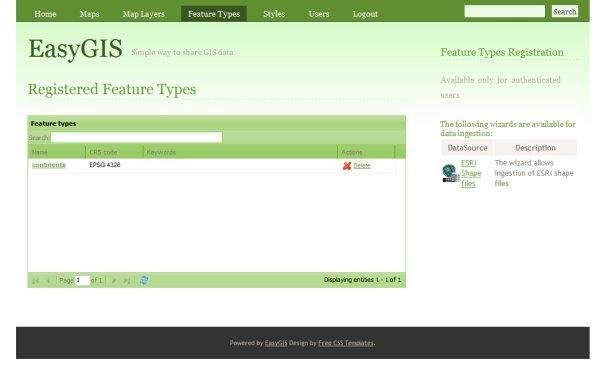Click the Feature Types Registration heading

click(502, 52)
